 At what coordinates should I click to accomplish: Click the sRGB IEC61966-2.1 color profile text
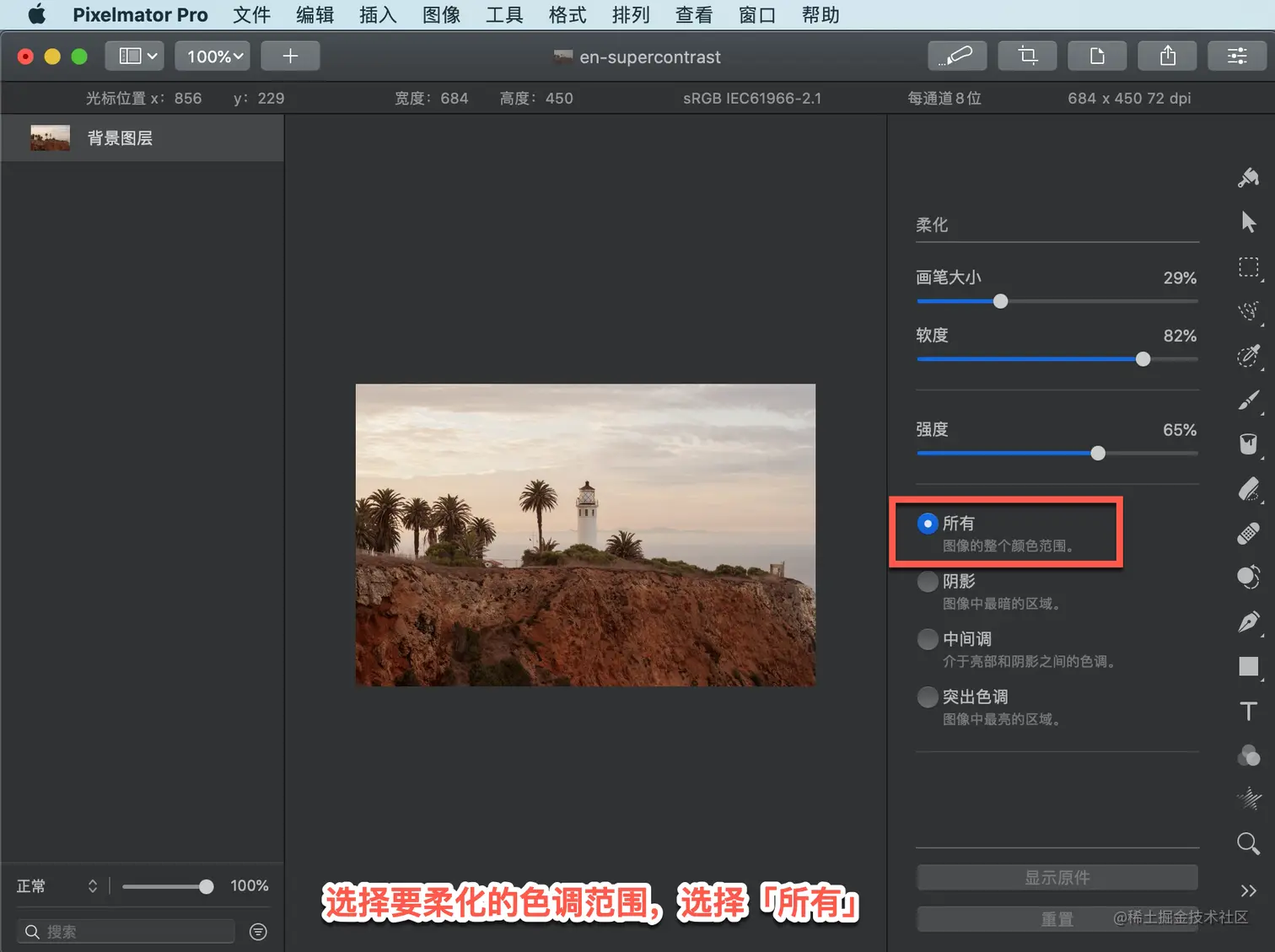coord(752,98)
